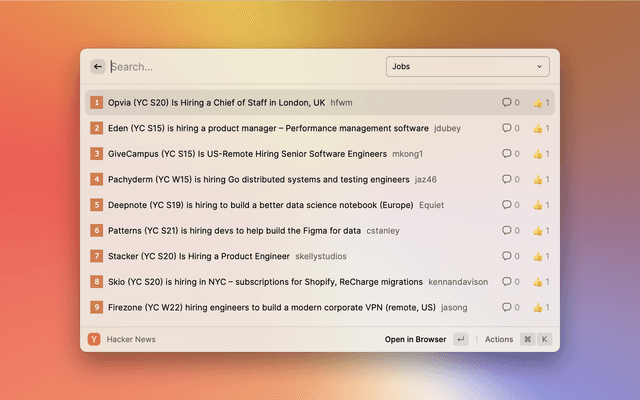This screenshot has height=400, width=640.
Task: Click the Hacker News Y logo icon
Action: [94, 339]
